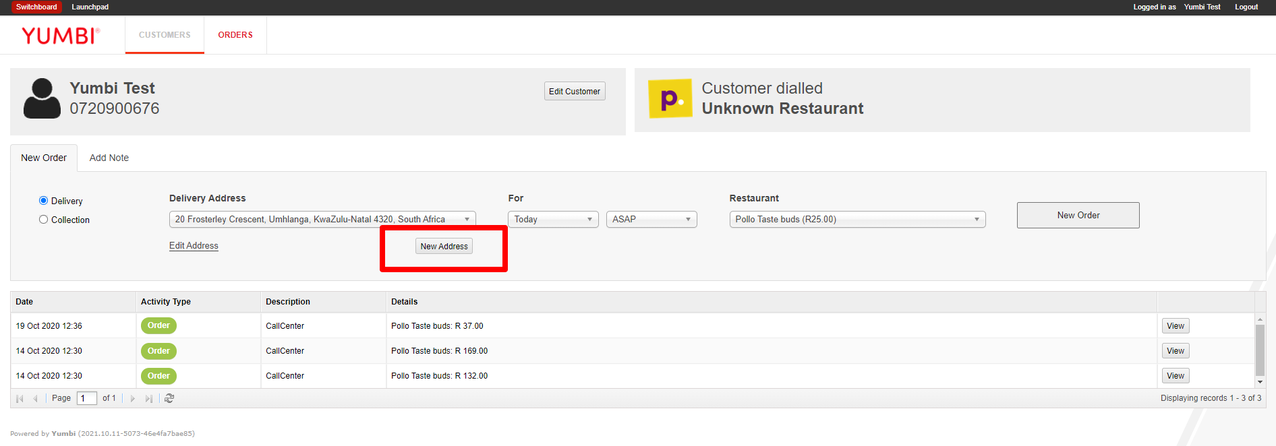
Task: Click Logout in the top bar
Action: pos(1246,7)
